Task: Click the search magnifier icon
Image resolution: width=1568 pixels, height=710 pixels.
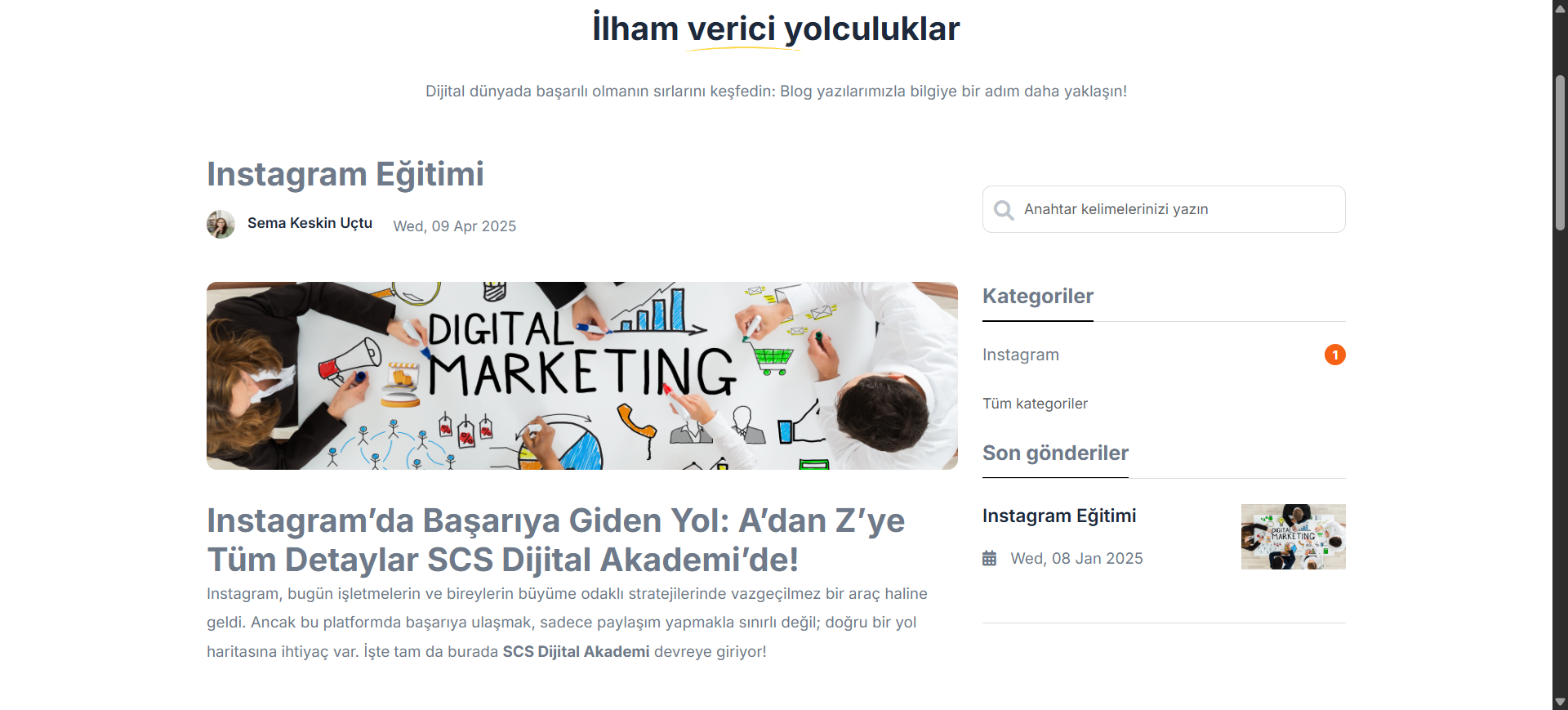Action: (1004, 210)
